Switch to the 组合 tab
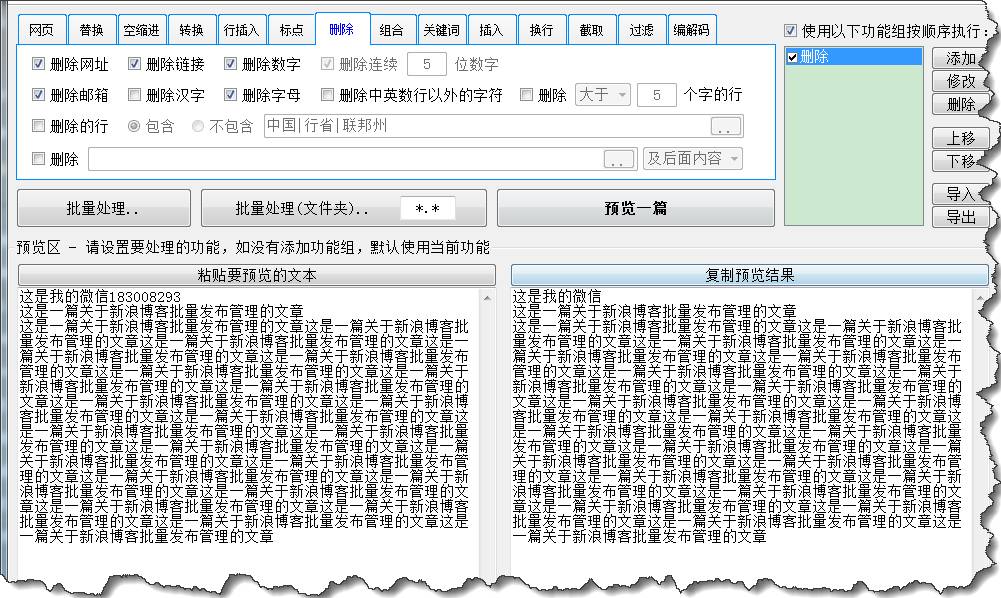 [x=392, y=29]
